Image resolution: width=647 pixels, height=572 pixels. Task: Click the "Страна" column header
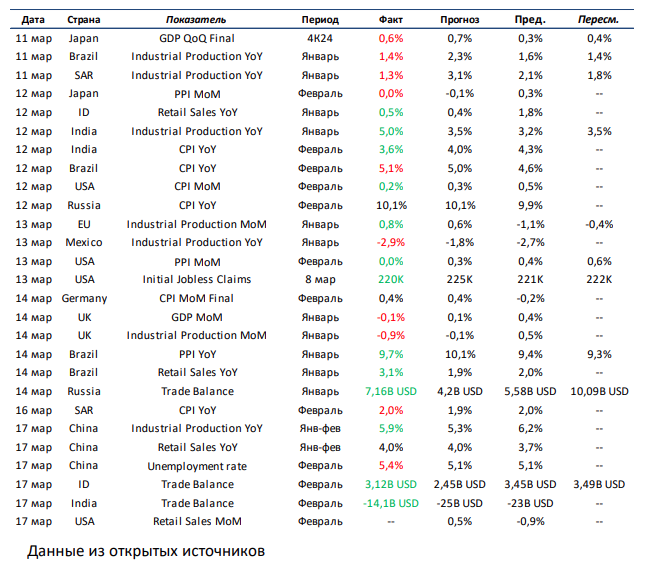83,19
